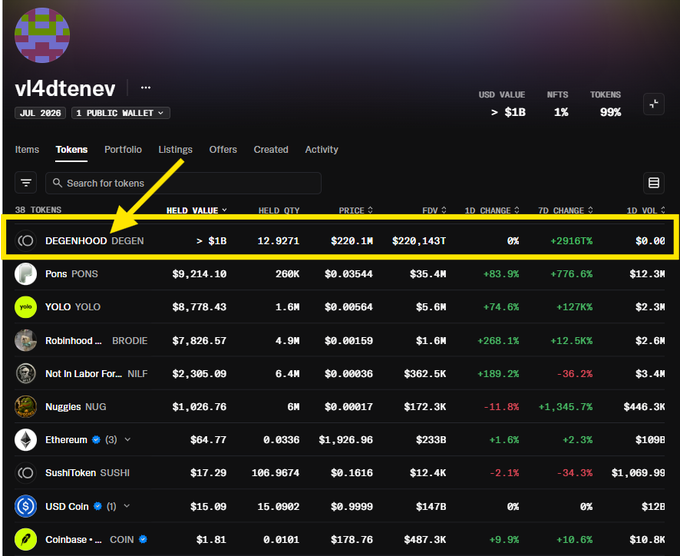Click the Nuggies token logo
Image resolution: width=680 pixels, height=556 pixels.
coord(26,407)
